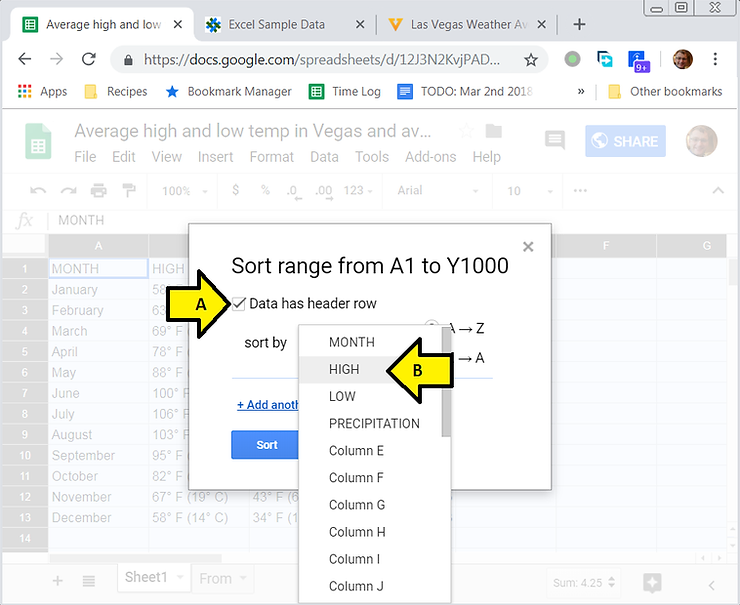Open the Chrome three-dot menu

(x=716, y=60)
